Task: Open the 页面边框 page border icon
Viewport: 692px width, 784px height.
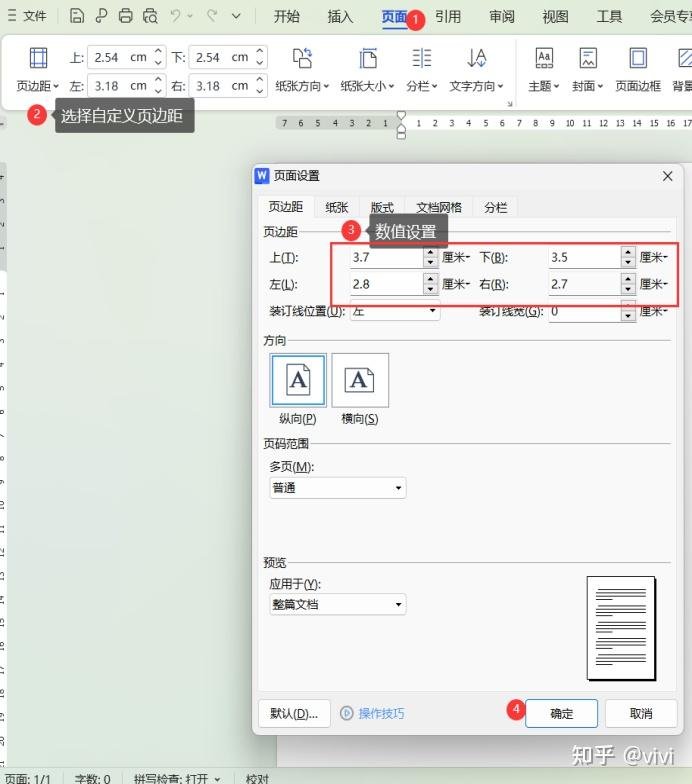Action: [637, 58]
